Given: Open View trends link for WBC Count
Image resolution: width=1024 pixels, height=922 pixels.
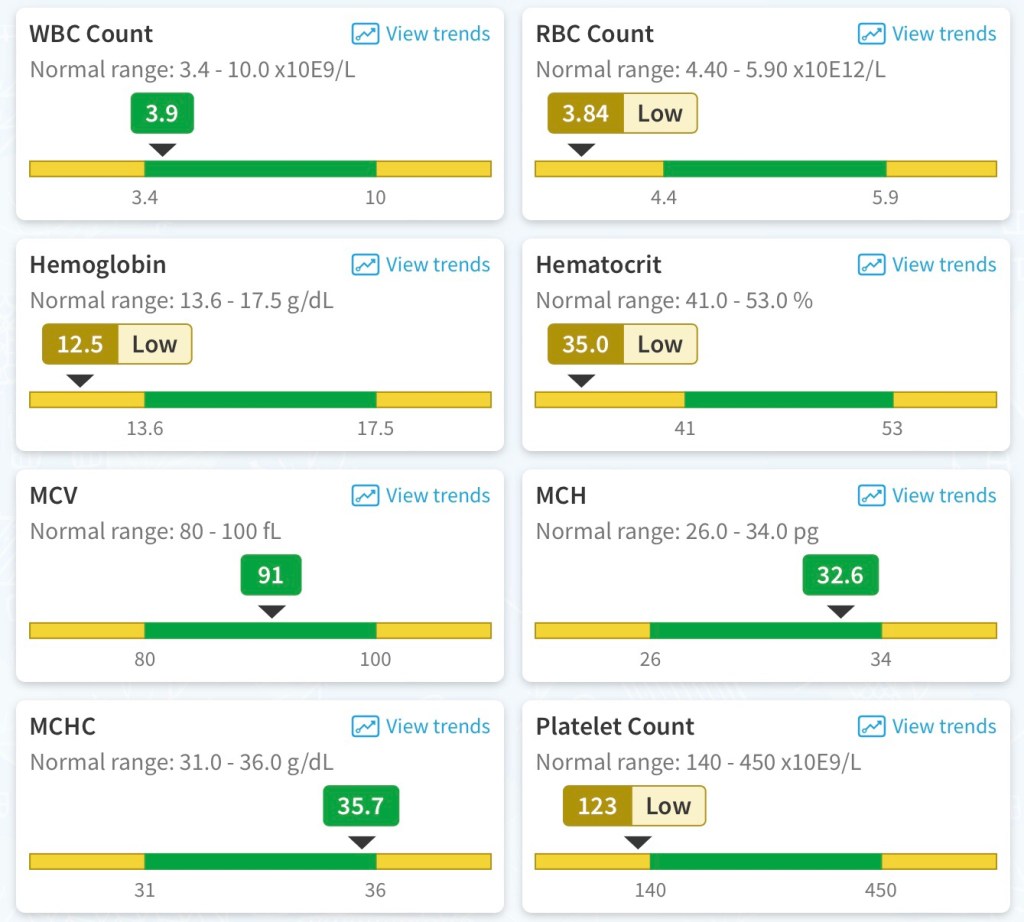Looking at the screenshot, I should point(438,34).
